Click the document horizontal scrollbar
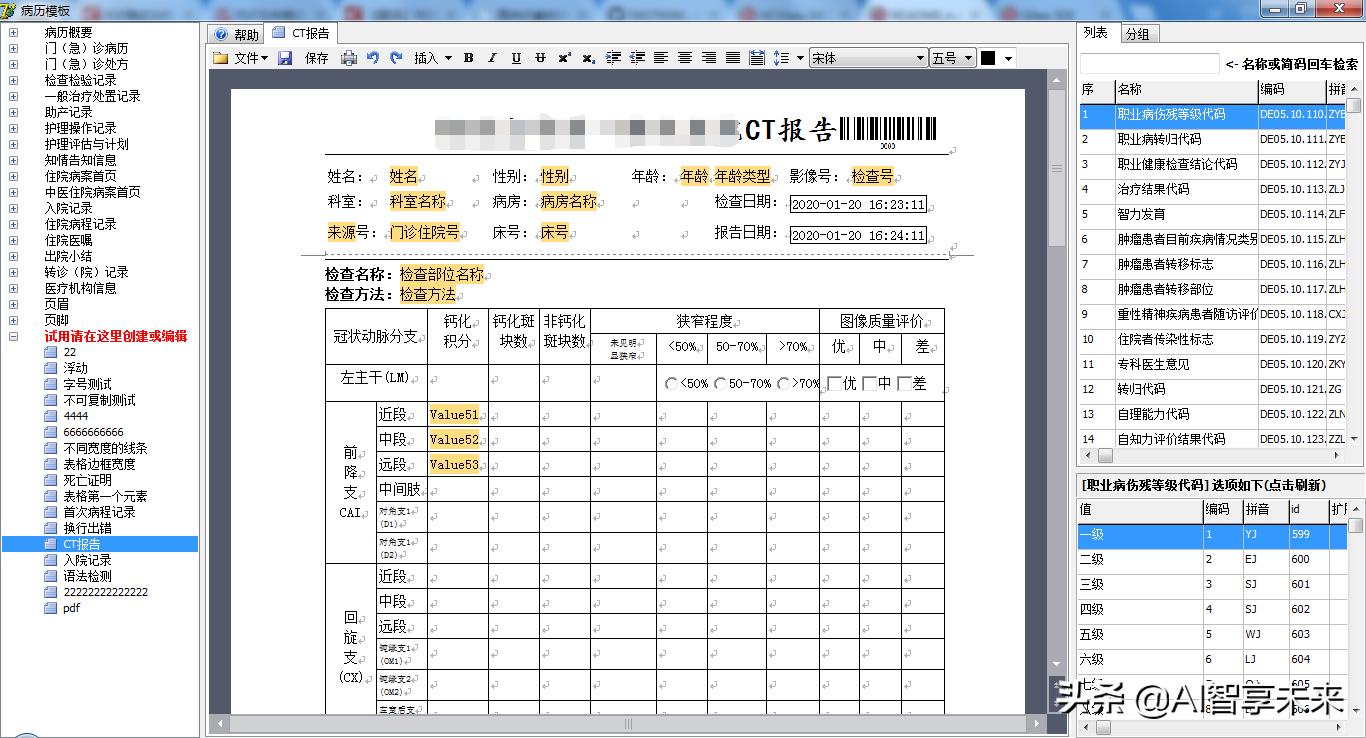This screenshot has height=738, width=1366. (x=628, y=723)
